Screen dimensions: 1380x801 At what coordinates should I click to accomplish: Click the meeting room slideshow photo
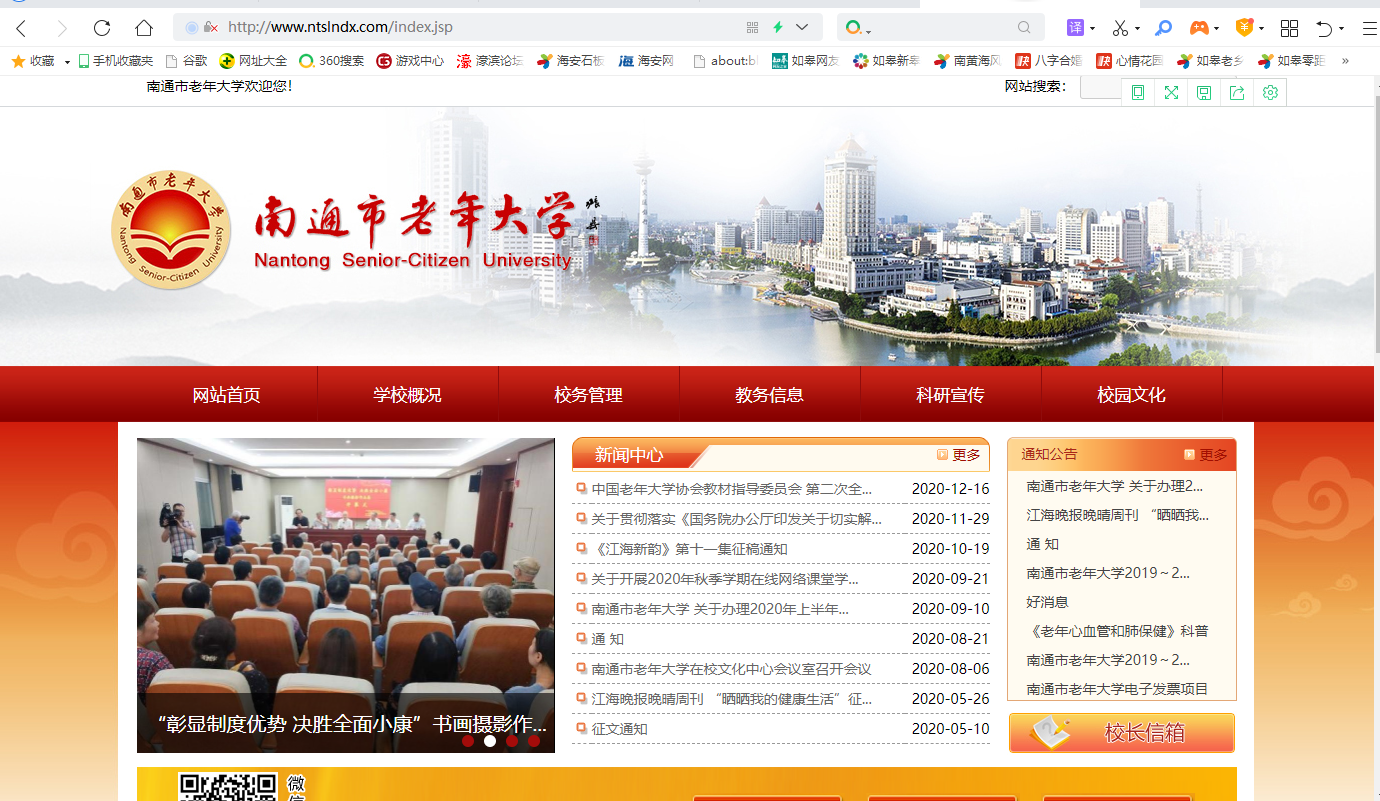coord(346,595)
